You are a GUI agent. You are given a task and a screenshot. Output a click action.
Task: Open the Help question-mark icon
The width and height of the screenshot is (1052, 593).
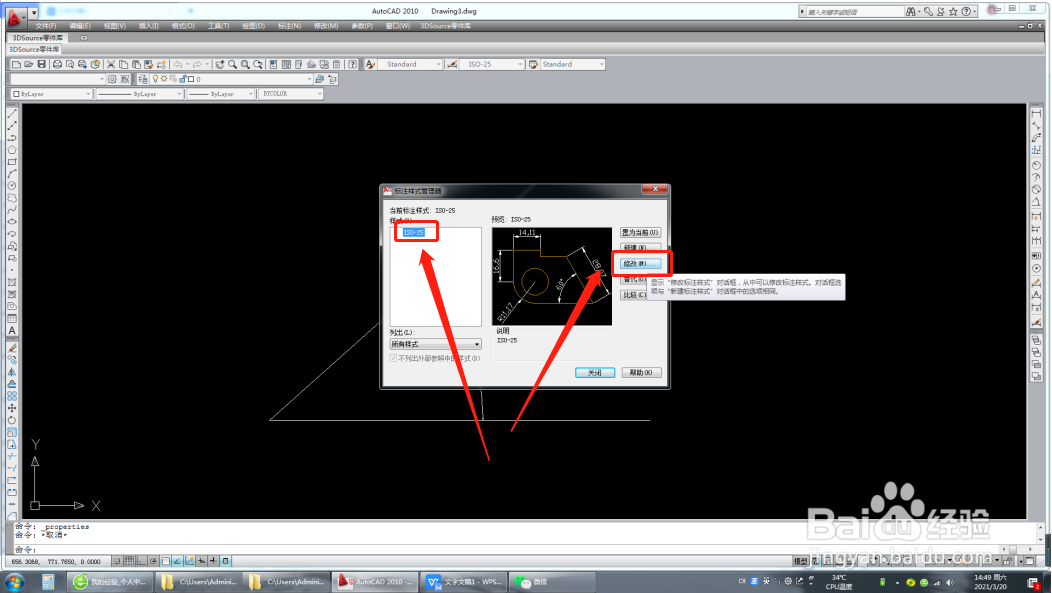352,64
